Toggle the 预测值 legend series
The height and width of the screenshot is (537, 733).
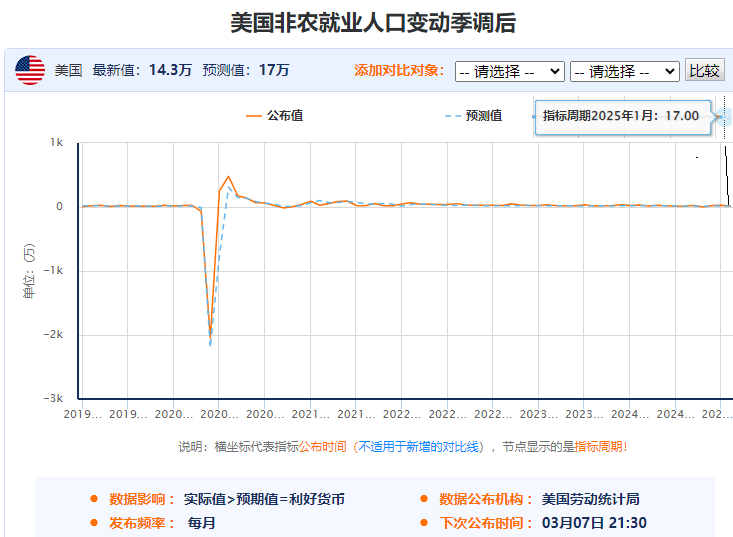(483, 116)
